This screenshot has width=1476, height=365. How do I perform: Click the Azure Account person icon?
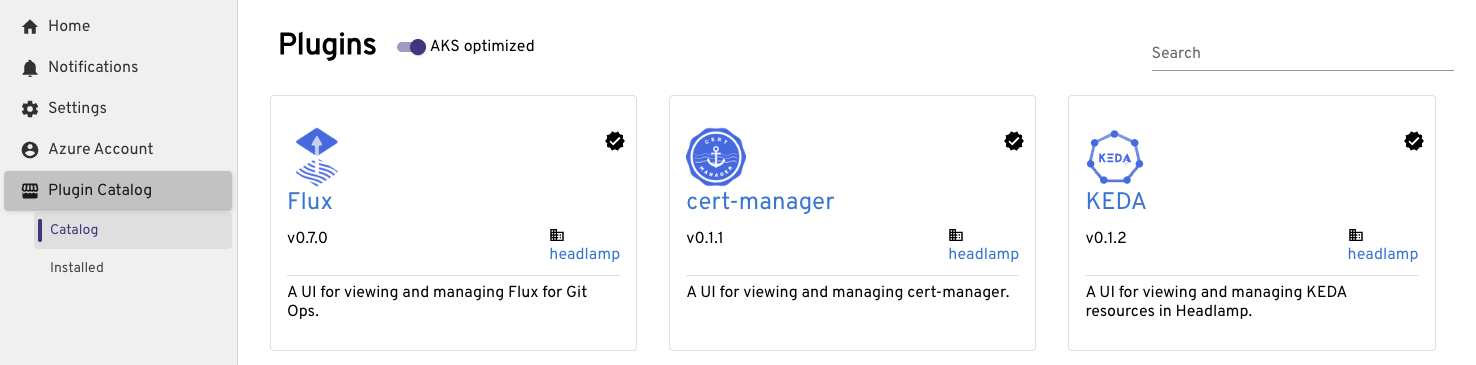pyautogui.click(x=30, y=149)
